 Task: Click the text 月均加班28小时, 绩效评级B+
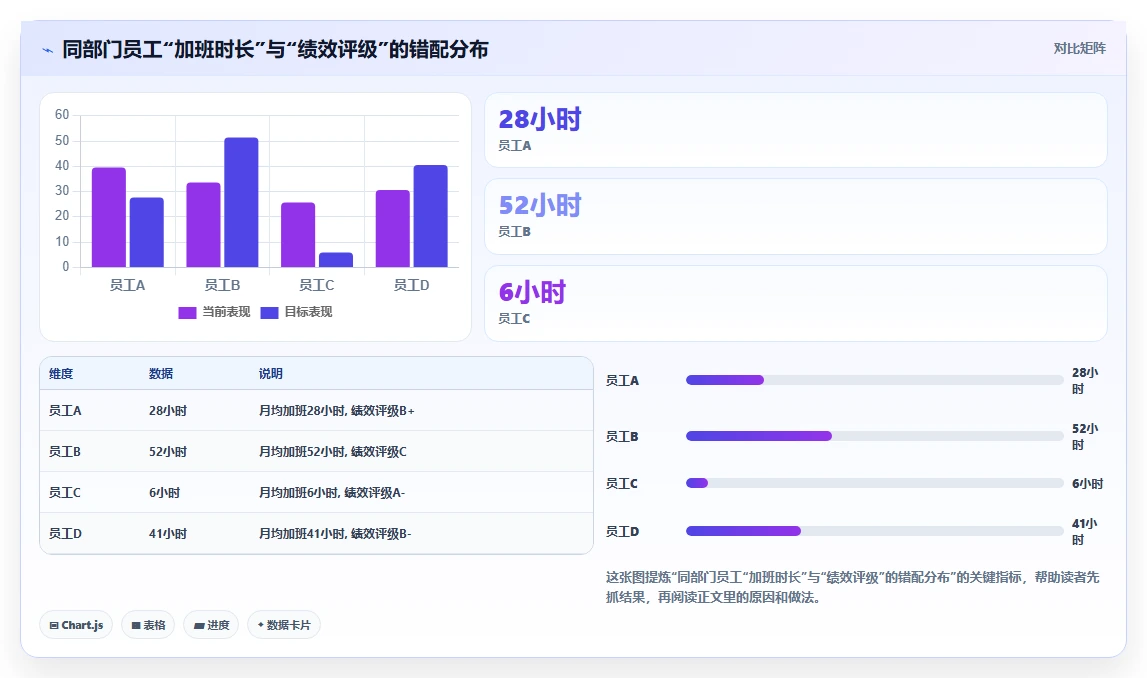tap(336, 411)
